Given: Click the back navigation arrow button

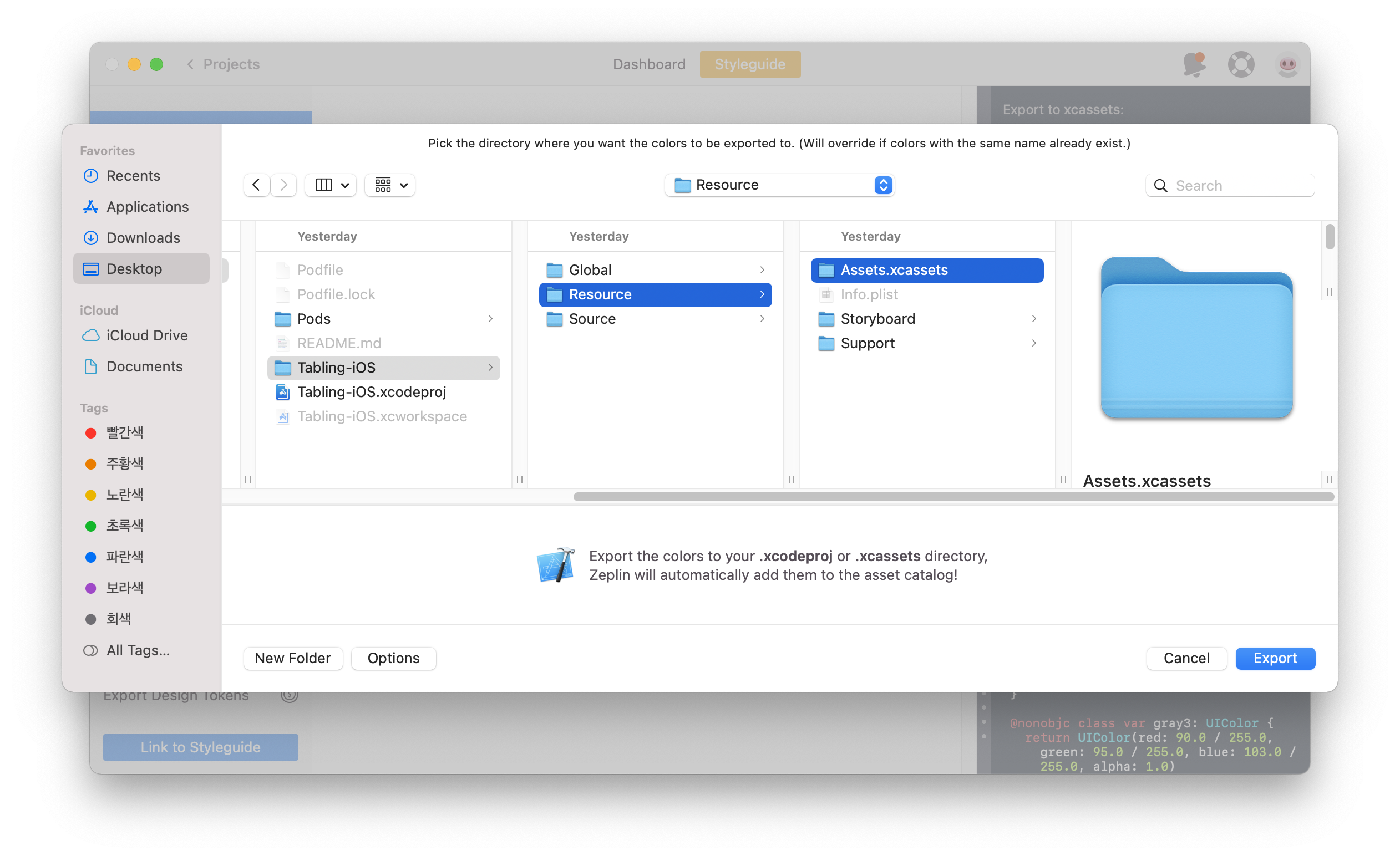Looking at the screenshot, I should pos(256,185).
